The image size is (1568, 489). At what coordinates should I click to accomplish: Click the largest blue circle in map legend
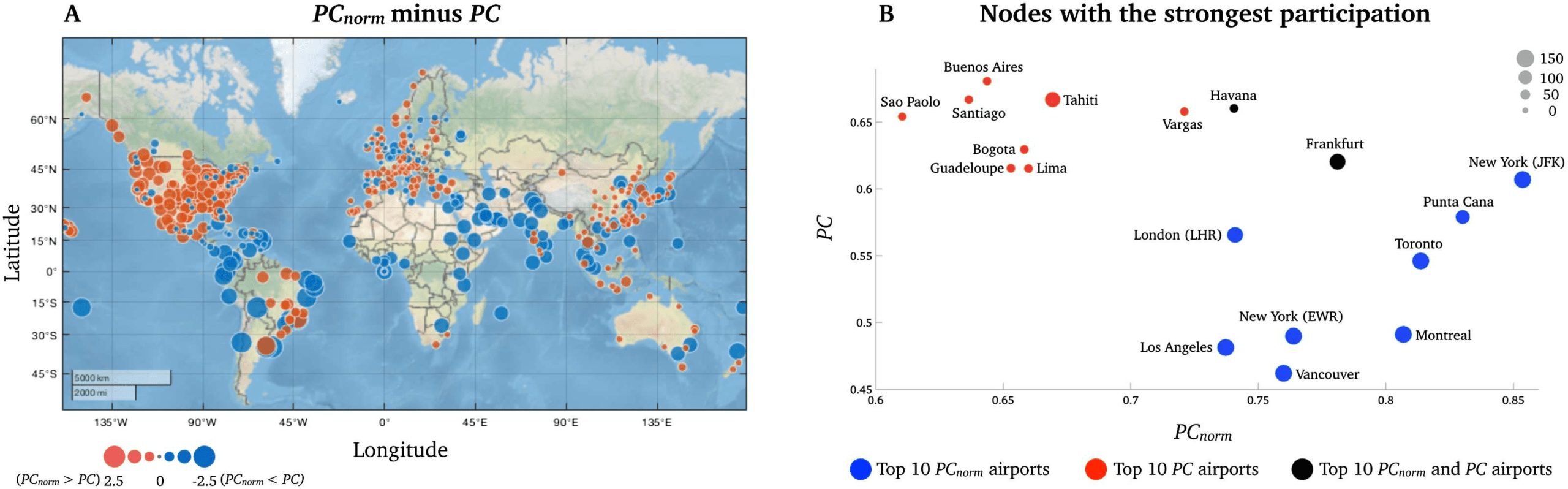204,457
